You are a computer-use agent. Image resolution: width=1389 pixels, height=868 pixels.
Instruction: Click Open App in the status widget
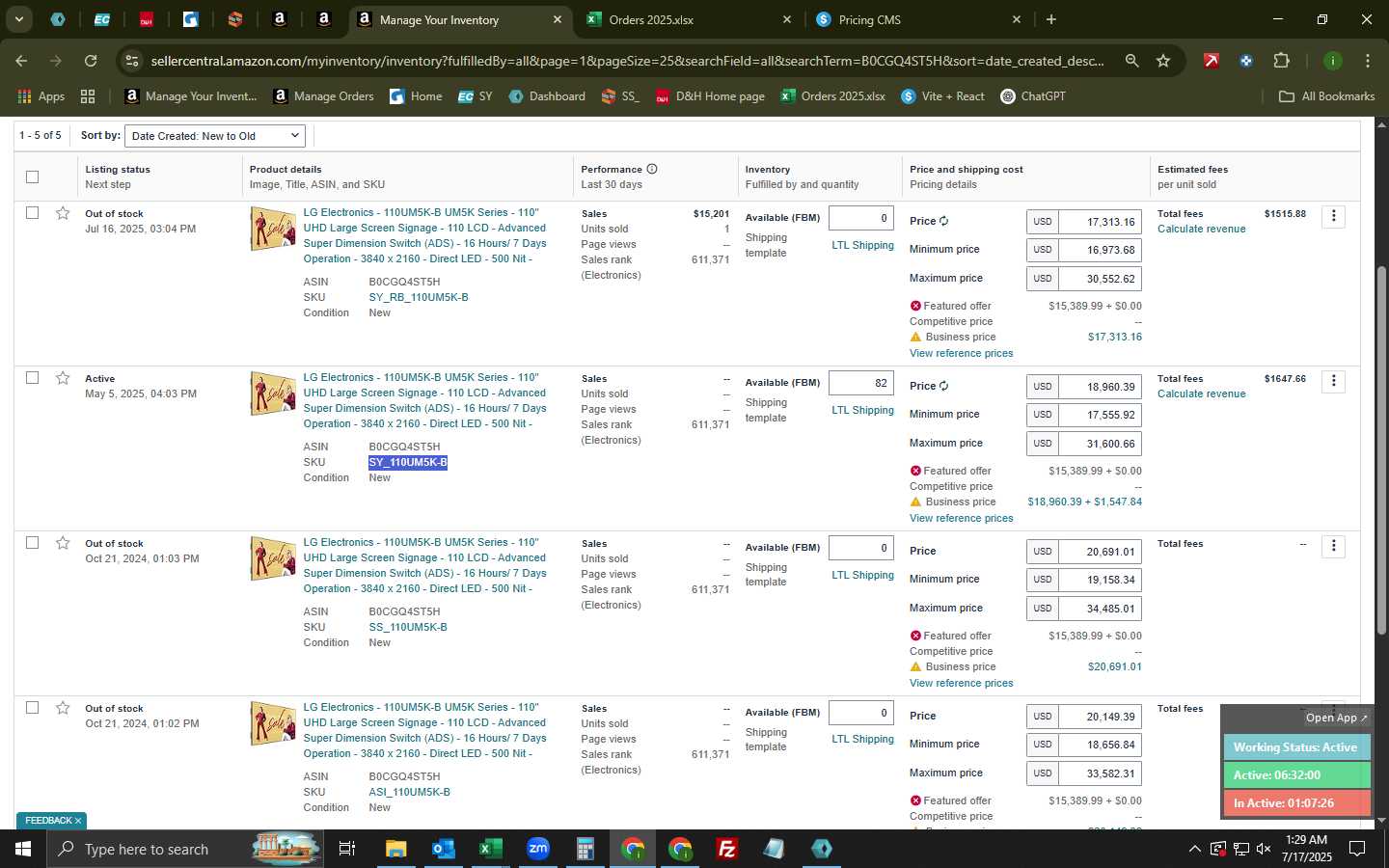(x=1336, y=718)
